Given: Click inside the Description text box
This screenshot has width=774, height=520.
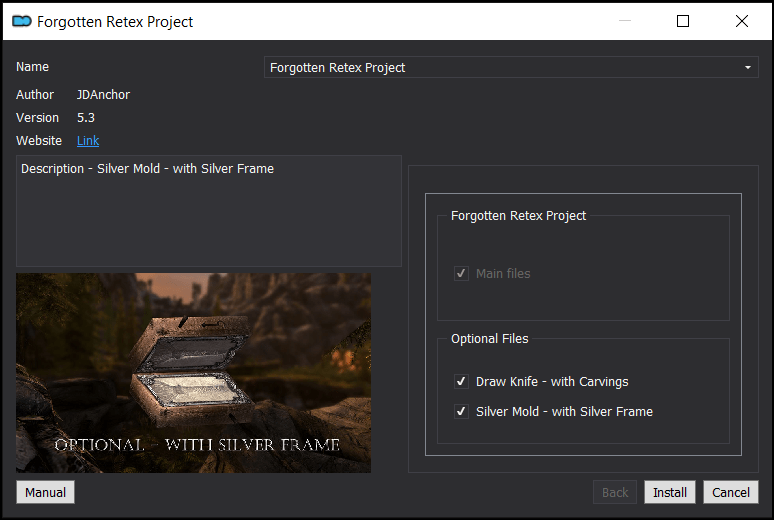Looking at the screenshot, I should [209, 211].
